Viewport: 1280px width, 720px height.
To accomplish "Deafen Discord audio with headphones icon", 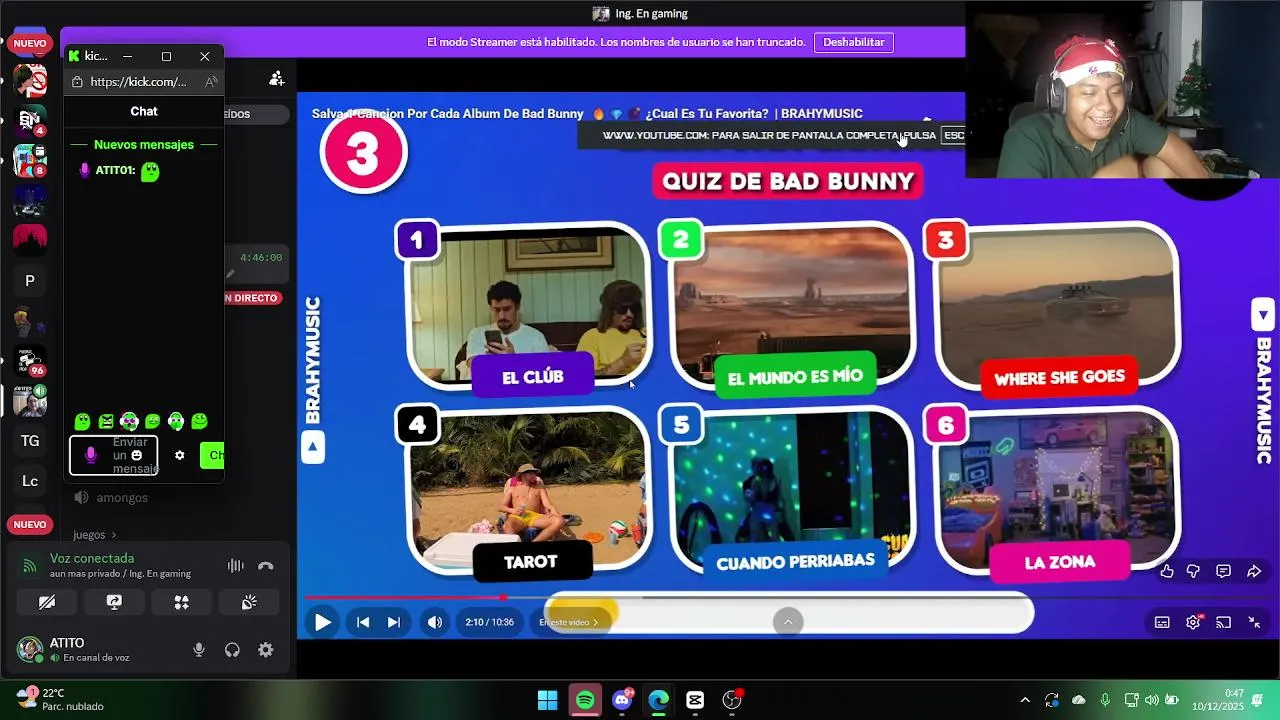I will tap(232, 650).
